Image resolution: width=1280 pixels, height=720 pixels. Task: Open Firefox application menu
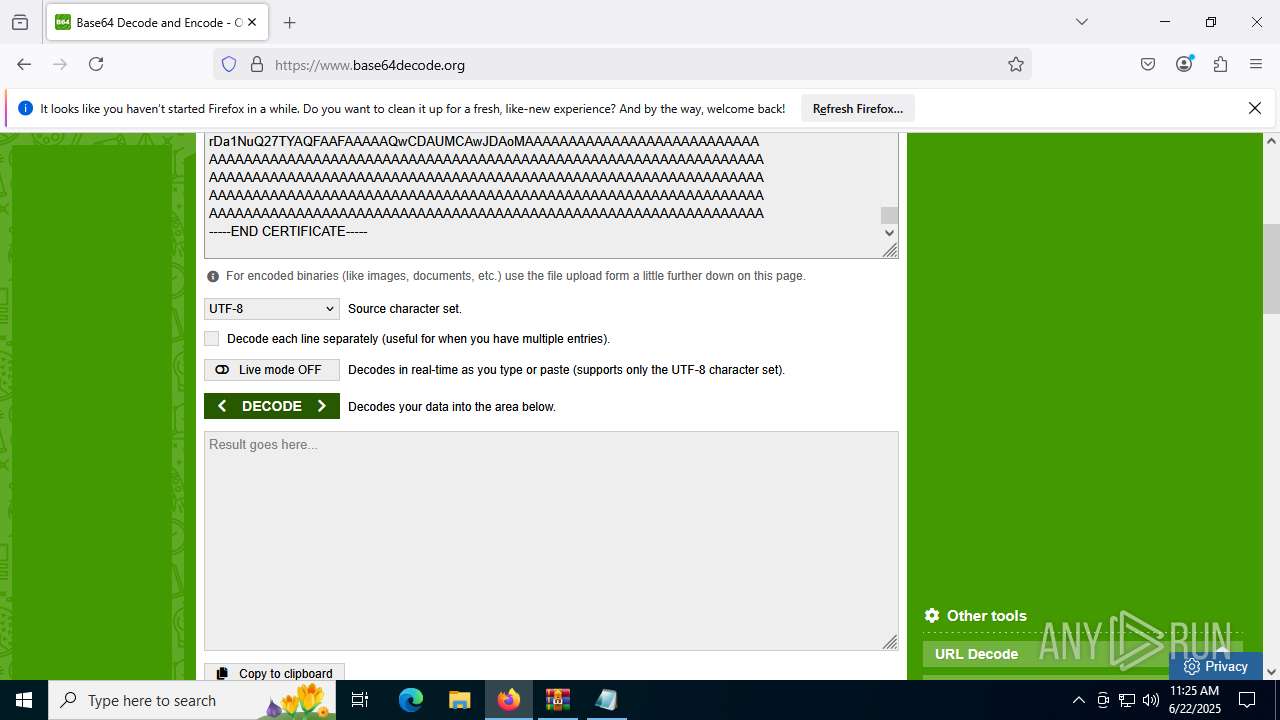(1256, 64)
